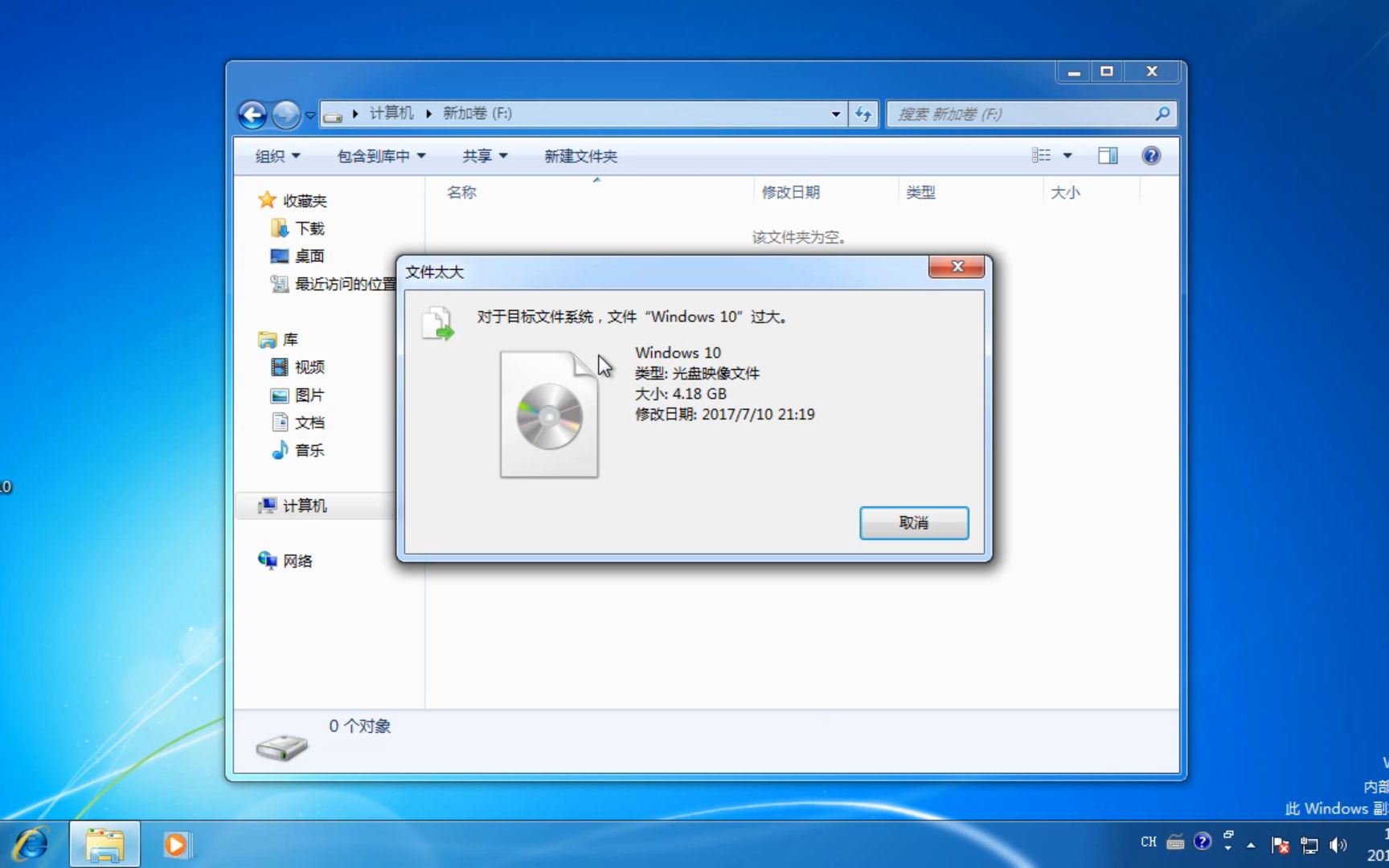Click 新加卷 (F:) breadcrumb in address bar
This screenshot has height=868, width=1389.
pos(477,113)
